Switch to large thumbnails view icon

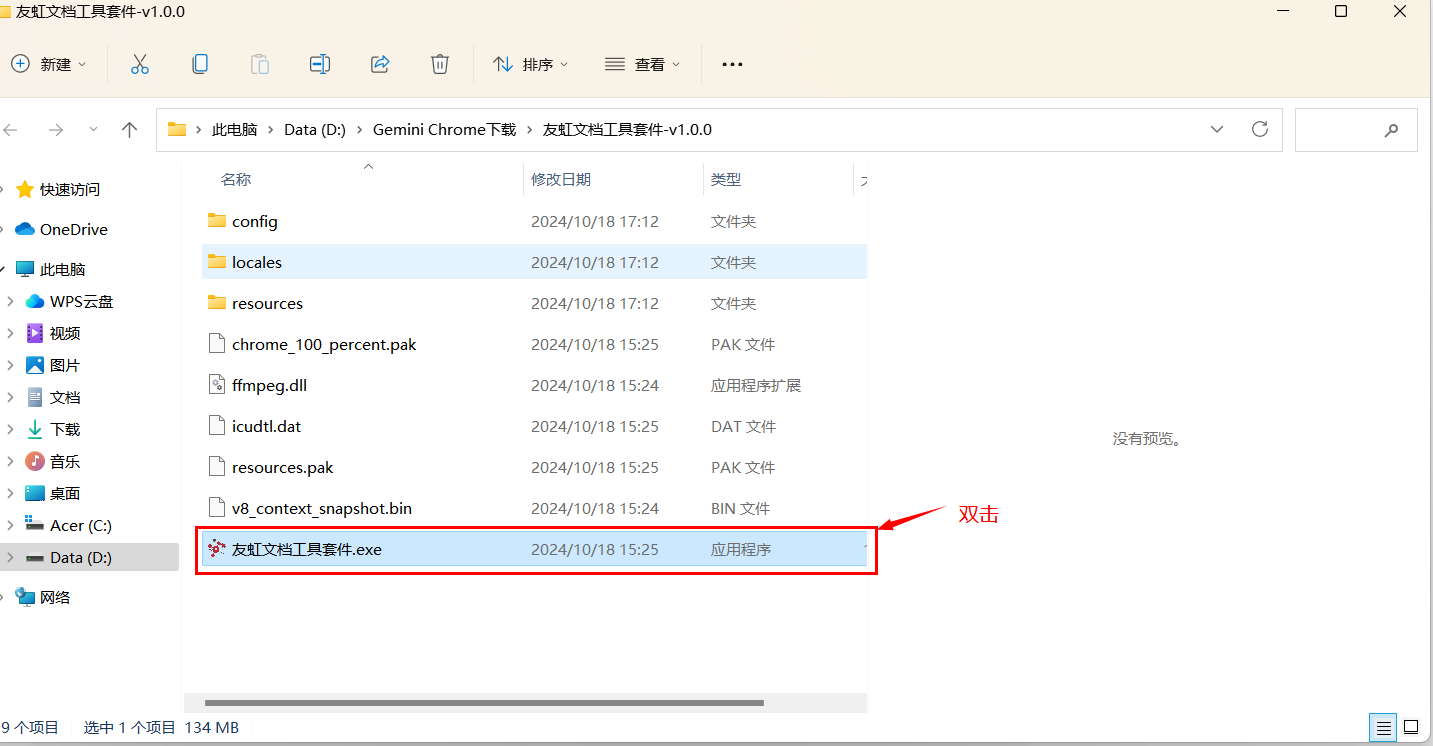pos(1411,727)
